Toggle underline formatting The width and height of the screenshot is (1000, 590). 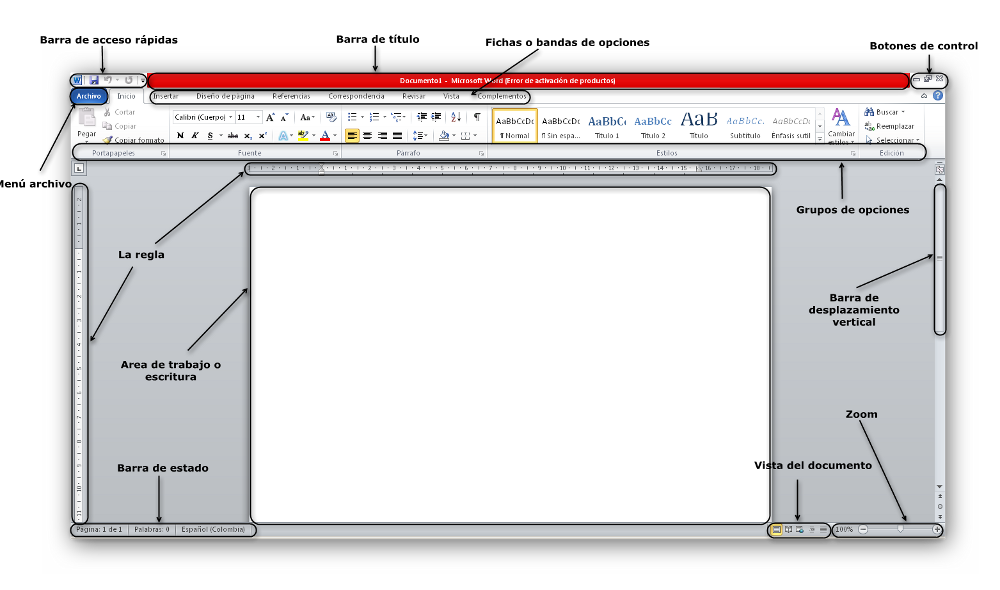click(x=210, y=135)
